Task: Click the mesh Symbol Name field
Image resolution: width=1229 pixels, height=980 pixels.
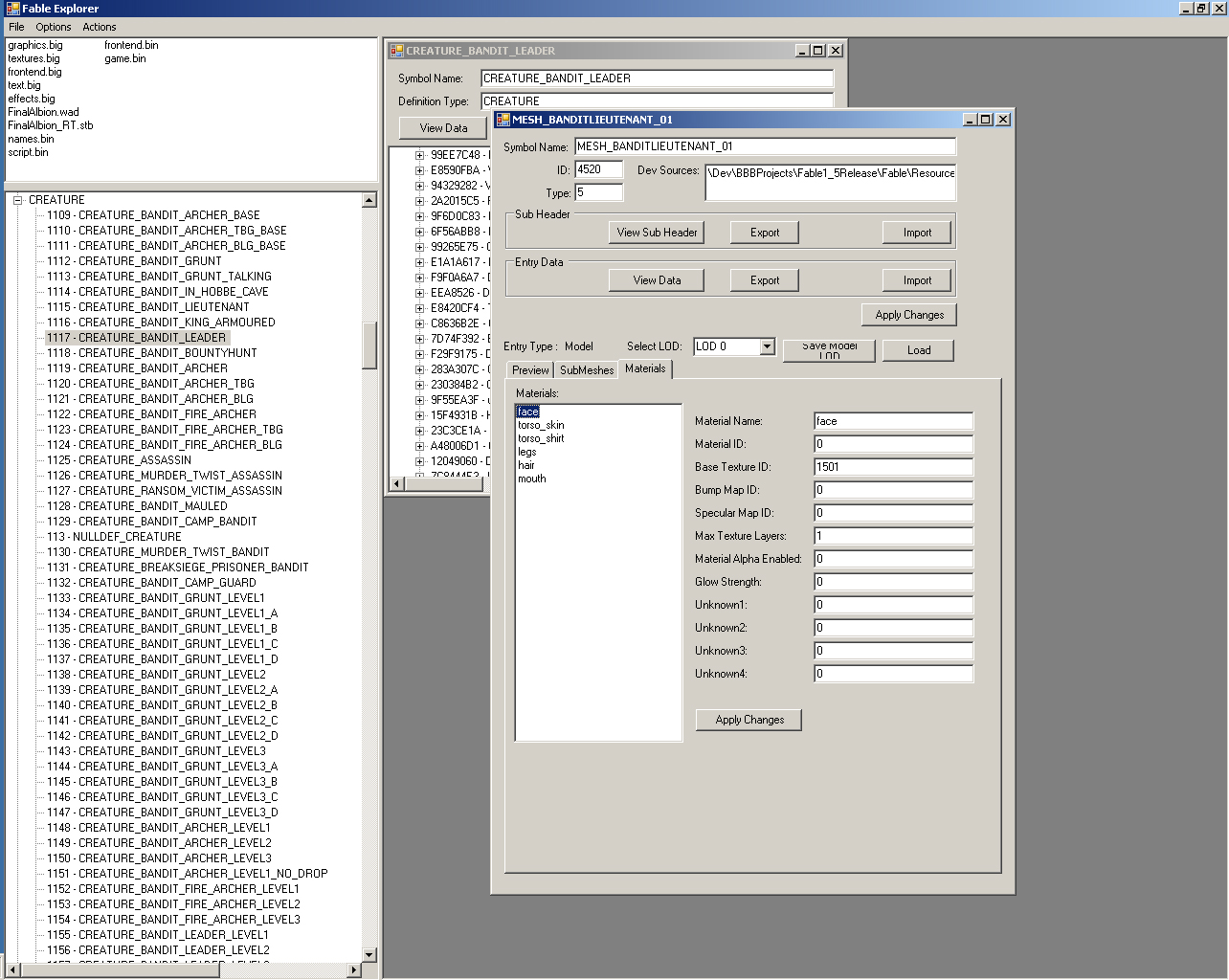Action: pyautogui.click(x=765, y=146)
